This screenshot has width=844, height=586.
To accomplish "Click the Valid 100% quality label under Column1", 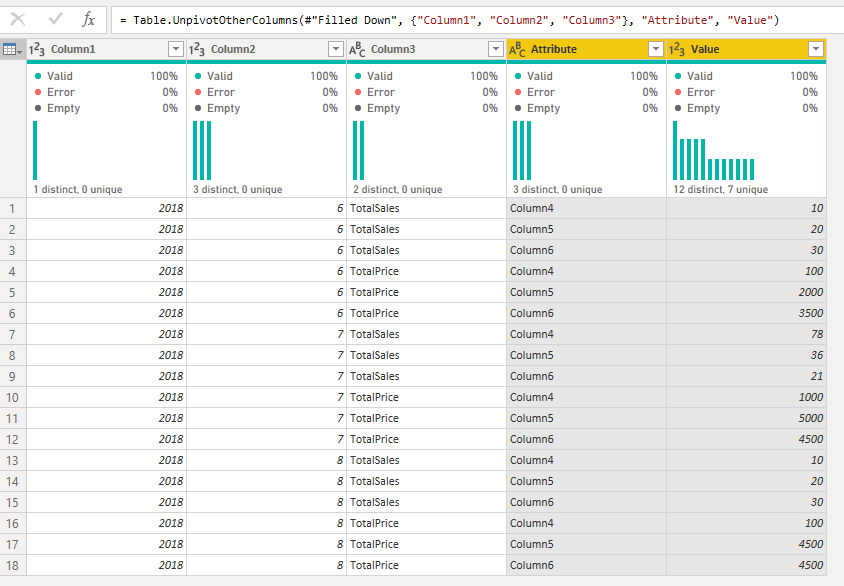I will tap(106, 76).
